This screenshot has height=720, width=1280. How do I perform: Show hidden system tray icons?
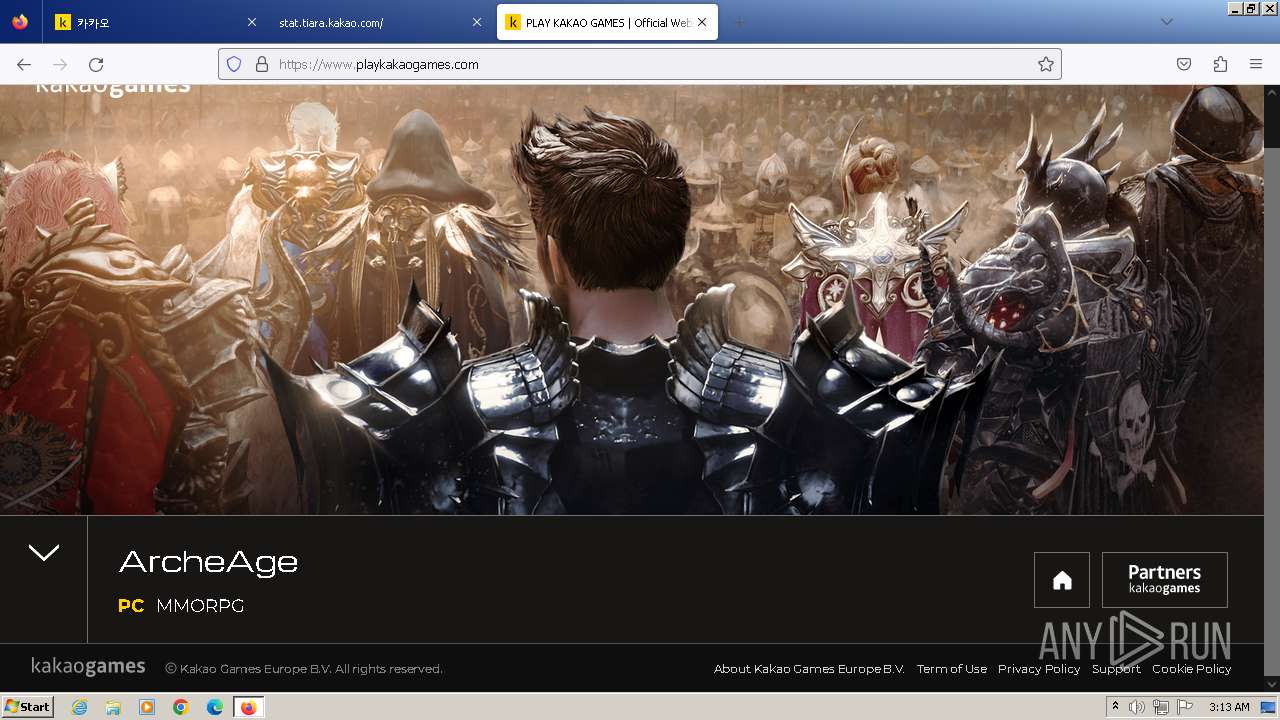(x=1115, y=707)
